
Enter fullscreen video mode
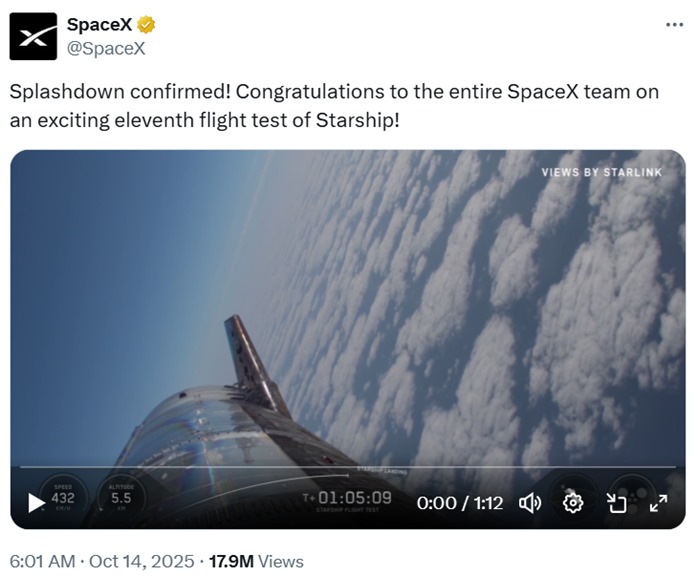(658, 503)
